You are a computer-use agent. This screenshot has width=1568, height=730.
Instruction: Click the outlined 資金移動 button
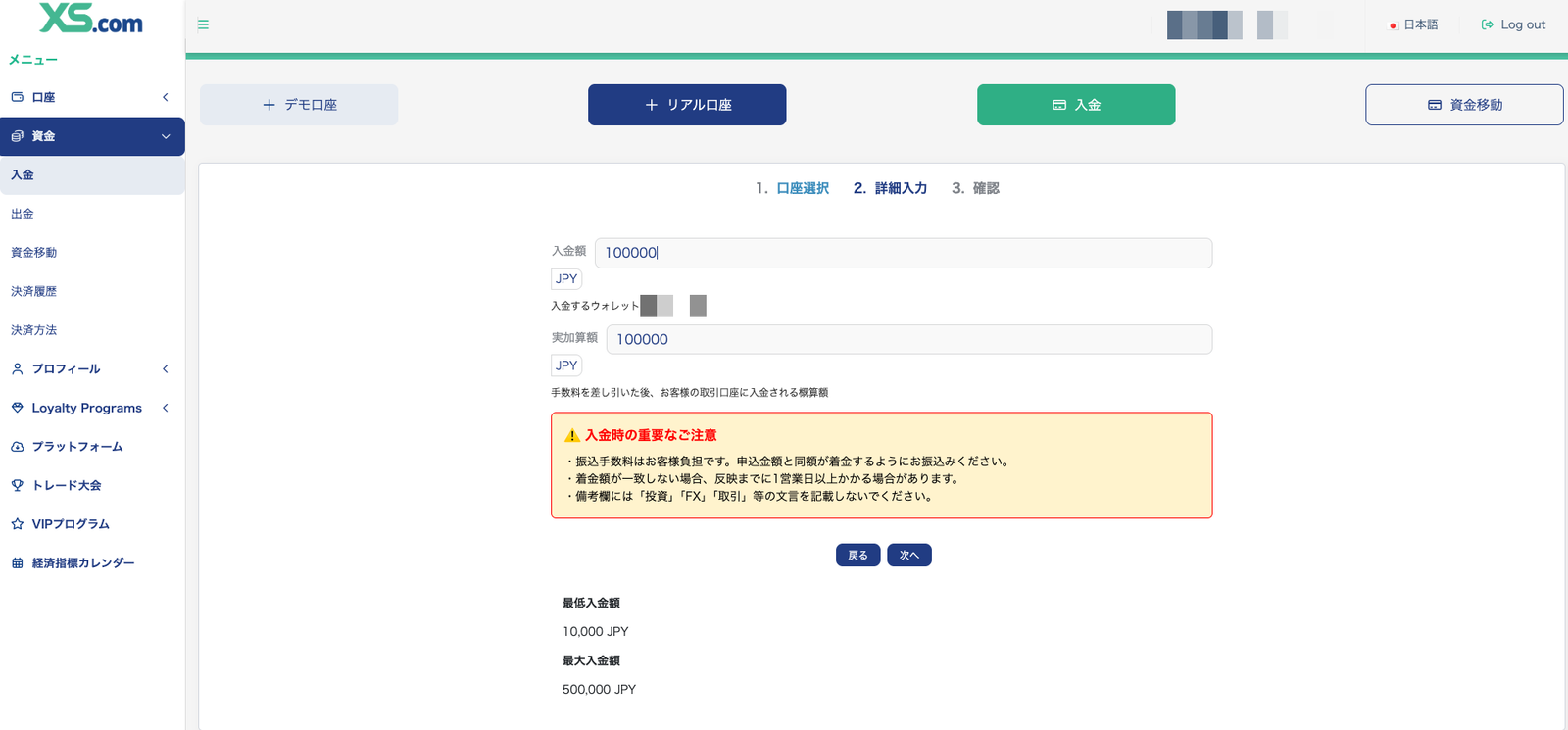pos(1464,105)
